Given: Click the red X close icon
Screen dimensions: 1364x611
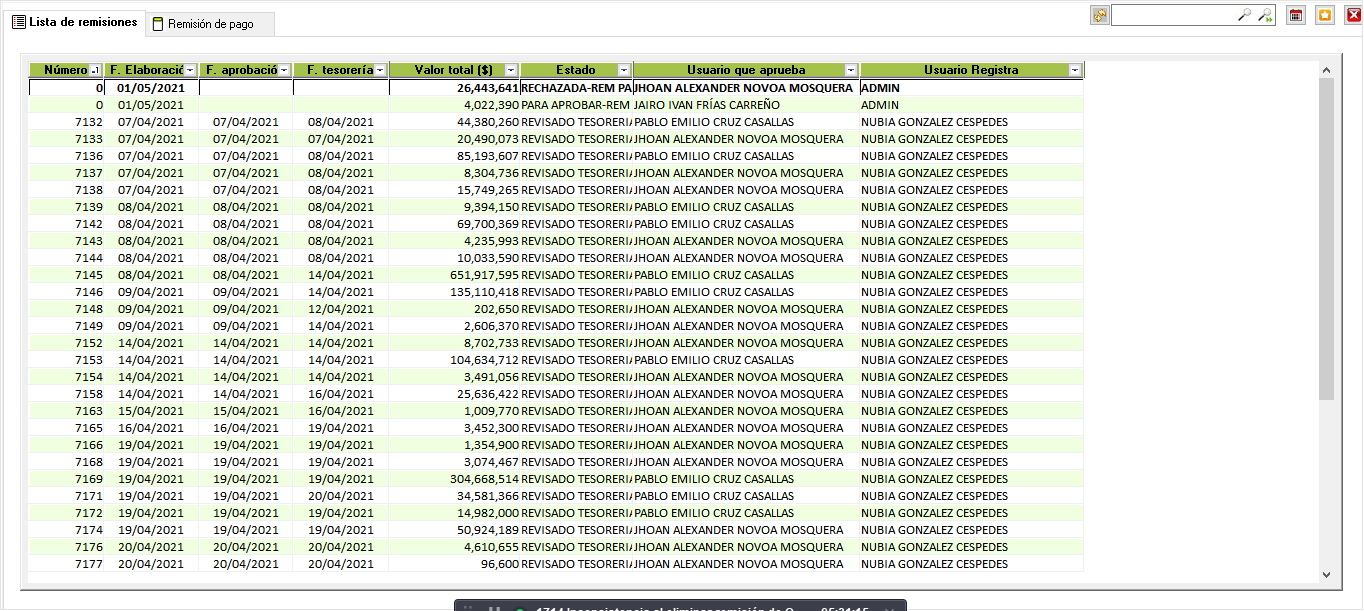Looking at the screenshot, I should click(1353, 15).
